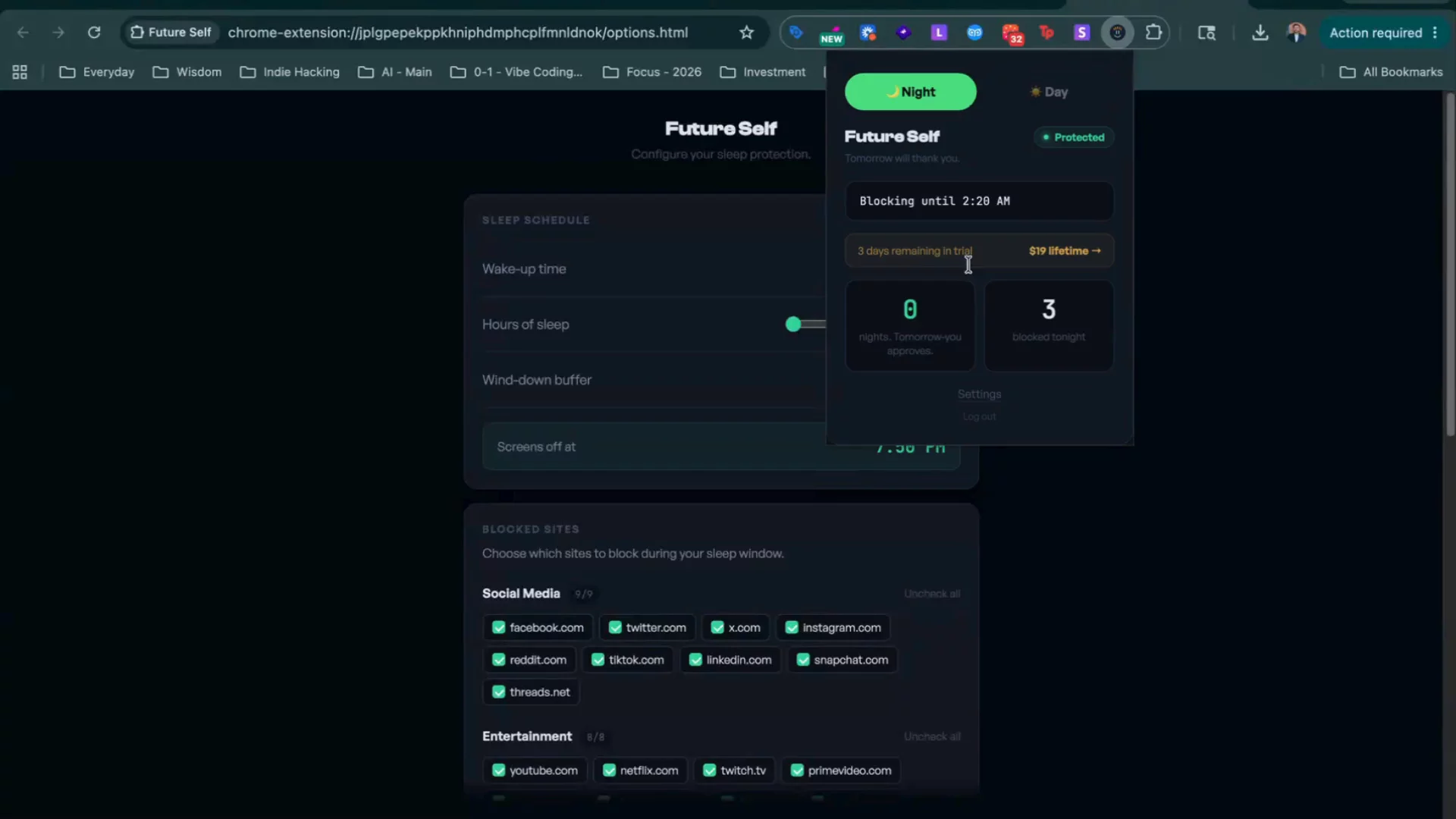Uncheck tiktok.com blocked site
Screen dimensions: 1456x819
598,660
